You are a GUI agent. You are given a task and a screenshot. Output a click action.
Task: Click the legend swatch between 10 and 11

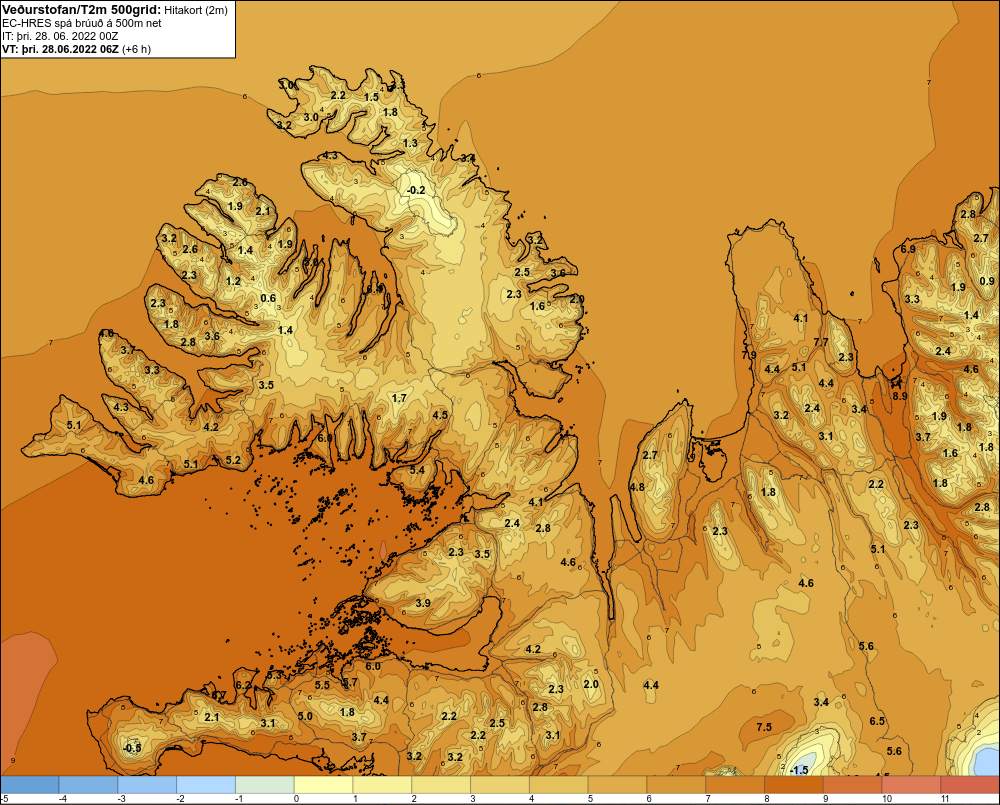pyautogui.click(x=911, y=784)
